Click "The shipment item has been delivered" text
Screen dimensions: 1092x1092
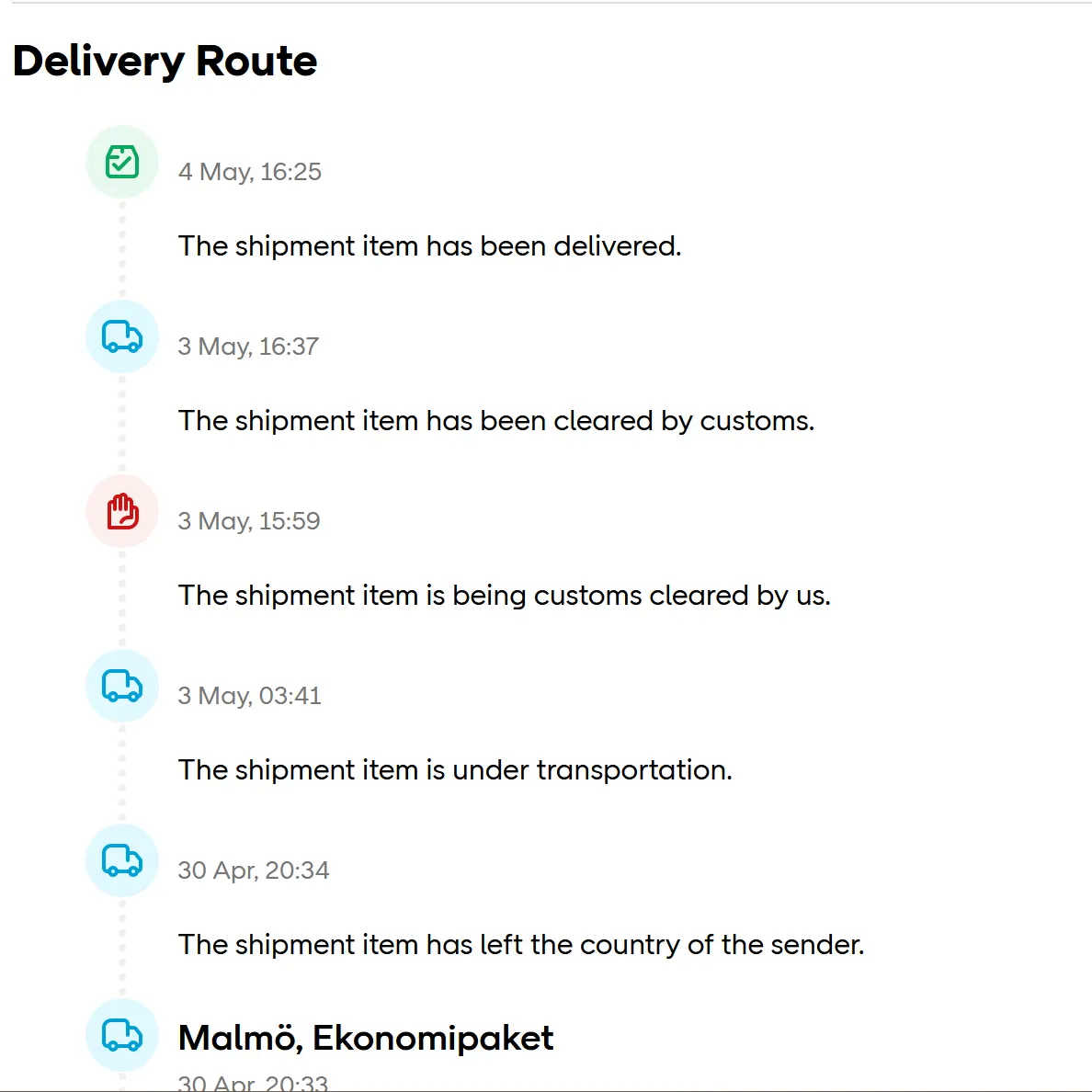click(429, 246)
